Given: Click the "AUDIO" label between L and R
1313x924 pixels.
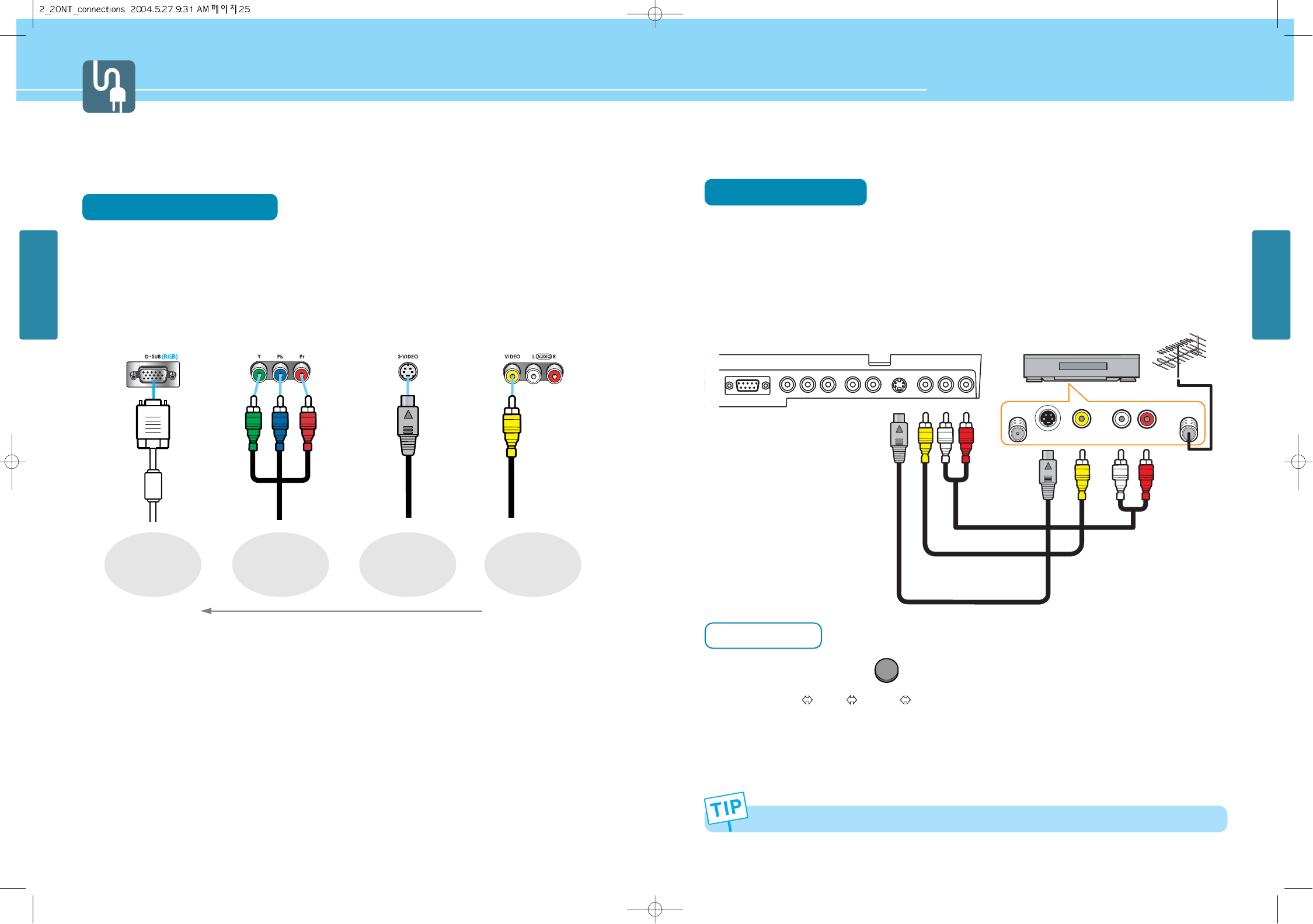Looking at the screenshot, I should pos(544,357).
